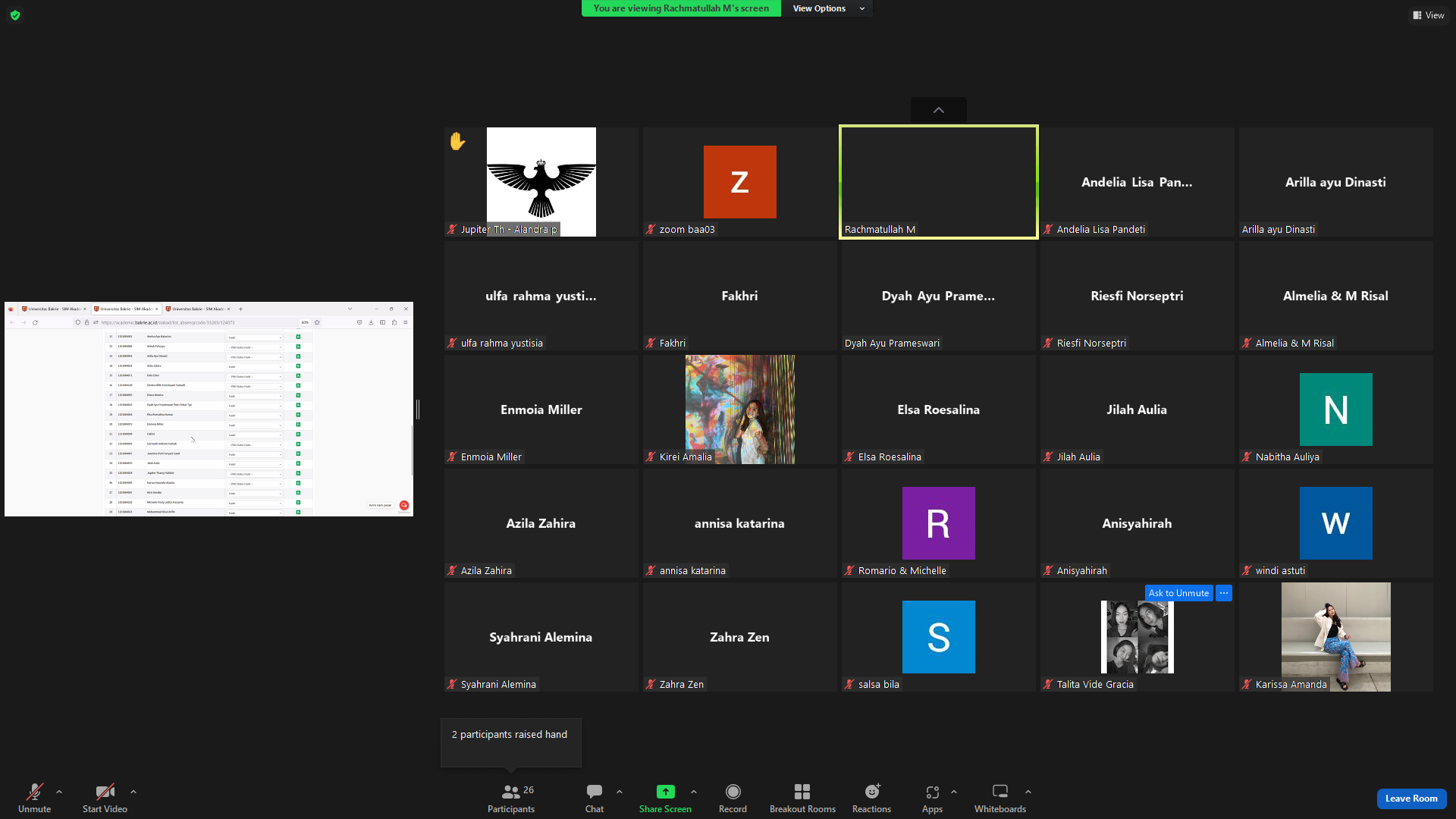
Task: Click the reload button in the shared browser
Action: click(x=35, y=322)
